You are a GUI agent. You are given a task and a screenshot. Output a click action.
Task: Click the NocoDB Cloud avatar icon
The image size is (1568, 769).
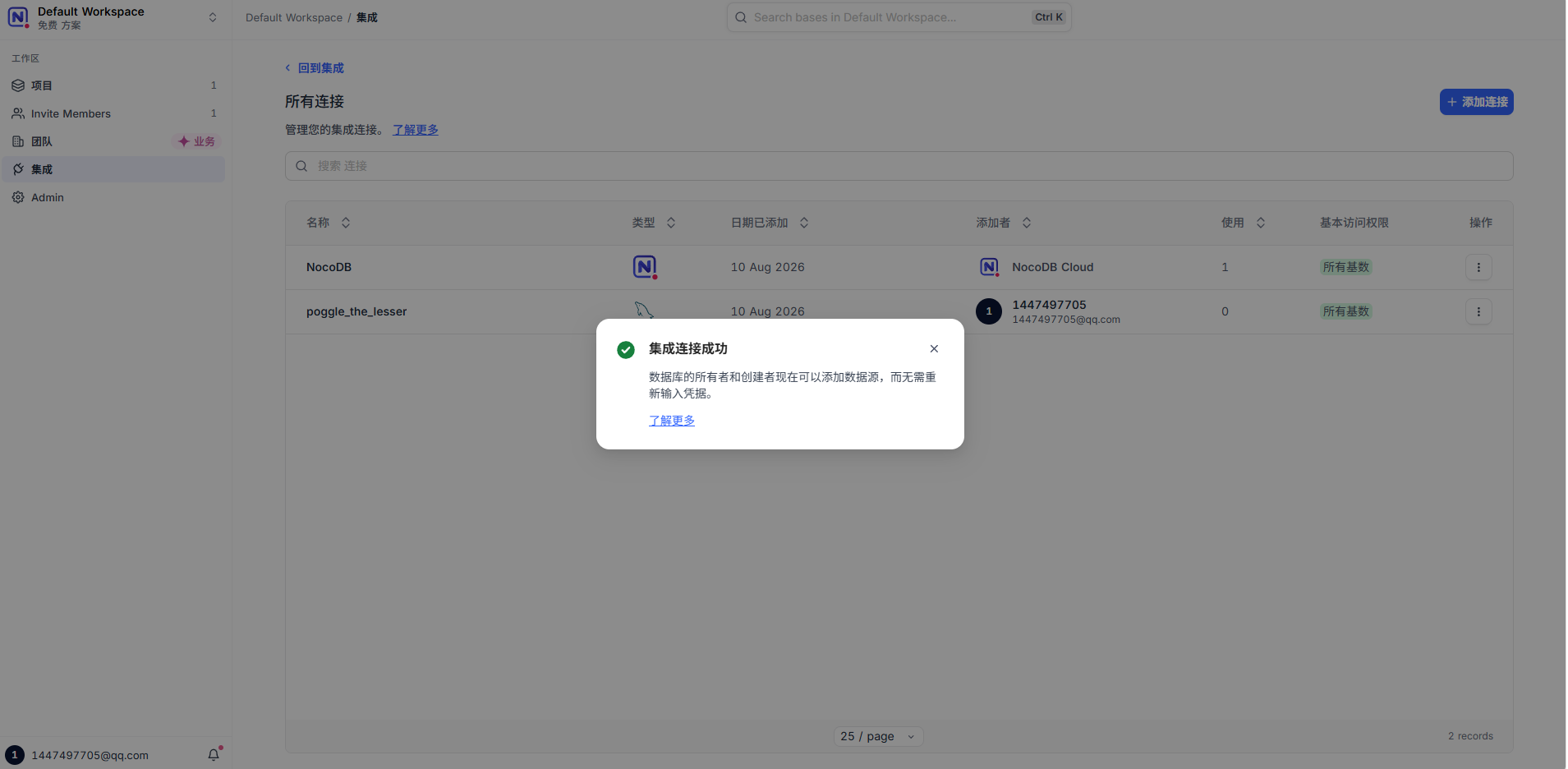(x=989, y=267)
